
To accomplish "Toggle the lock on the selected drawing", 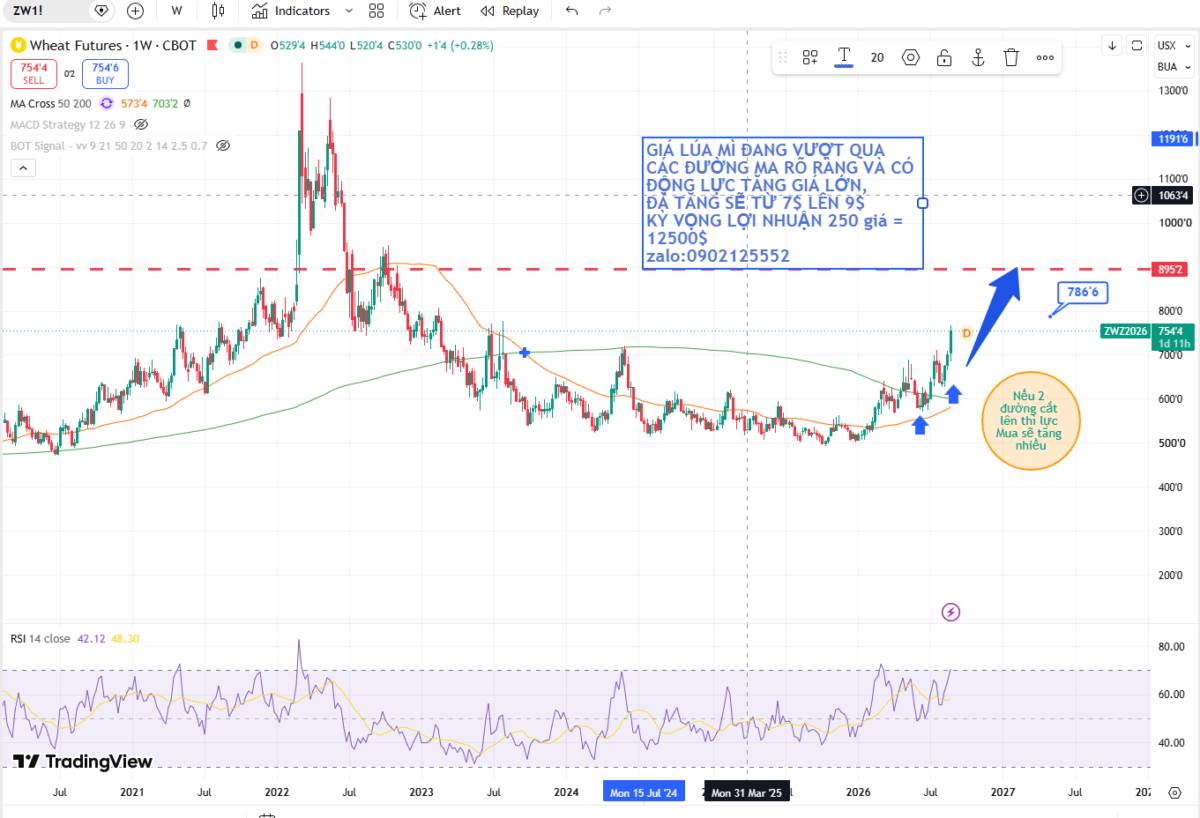I will (x=944, y=57).
